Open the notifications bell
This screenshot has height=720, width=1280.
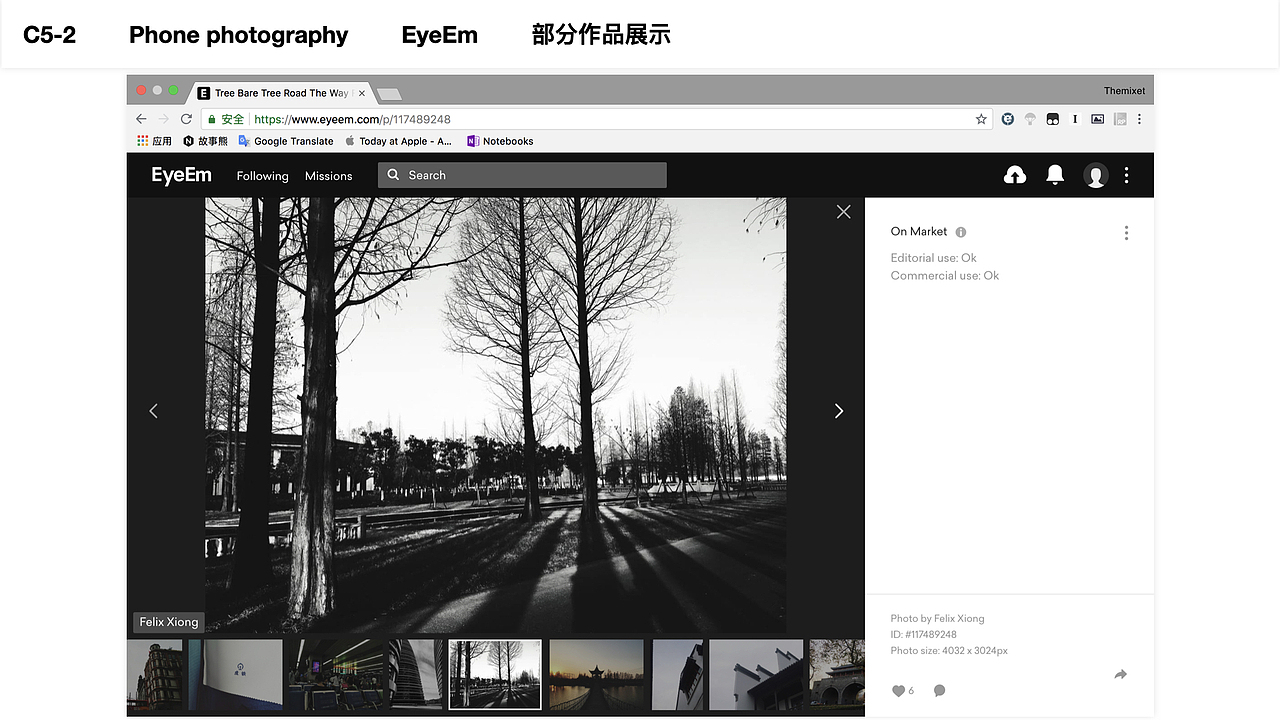(1055, 175)
